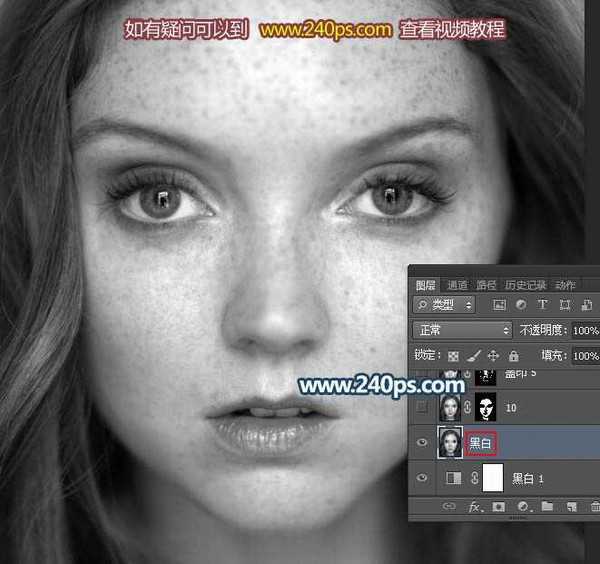
Task: Select layer 10's black-and-white mask thumbnail
Action: coord(484,407)
